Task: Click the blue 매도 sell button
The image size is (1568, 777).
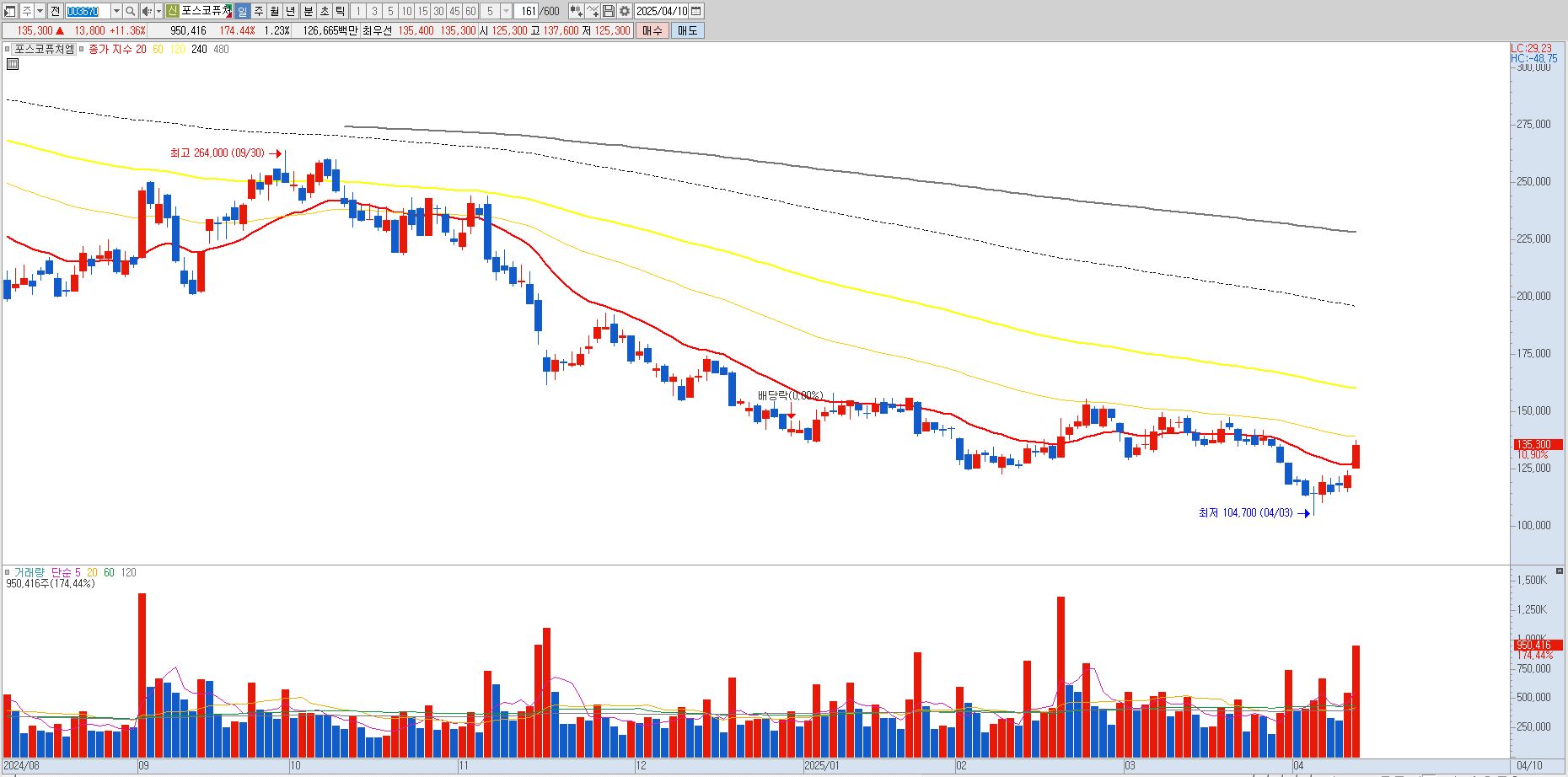Action: (x=687, y=30)
